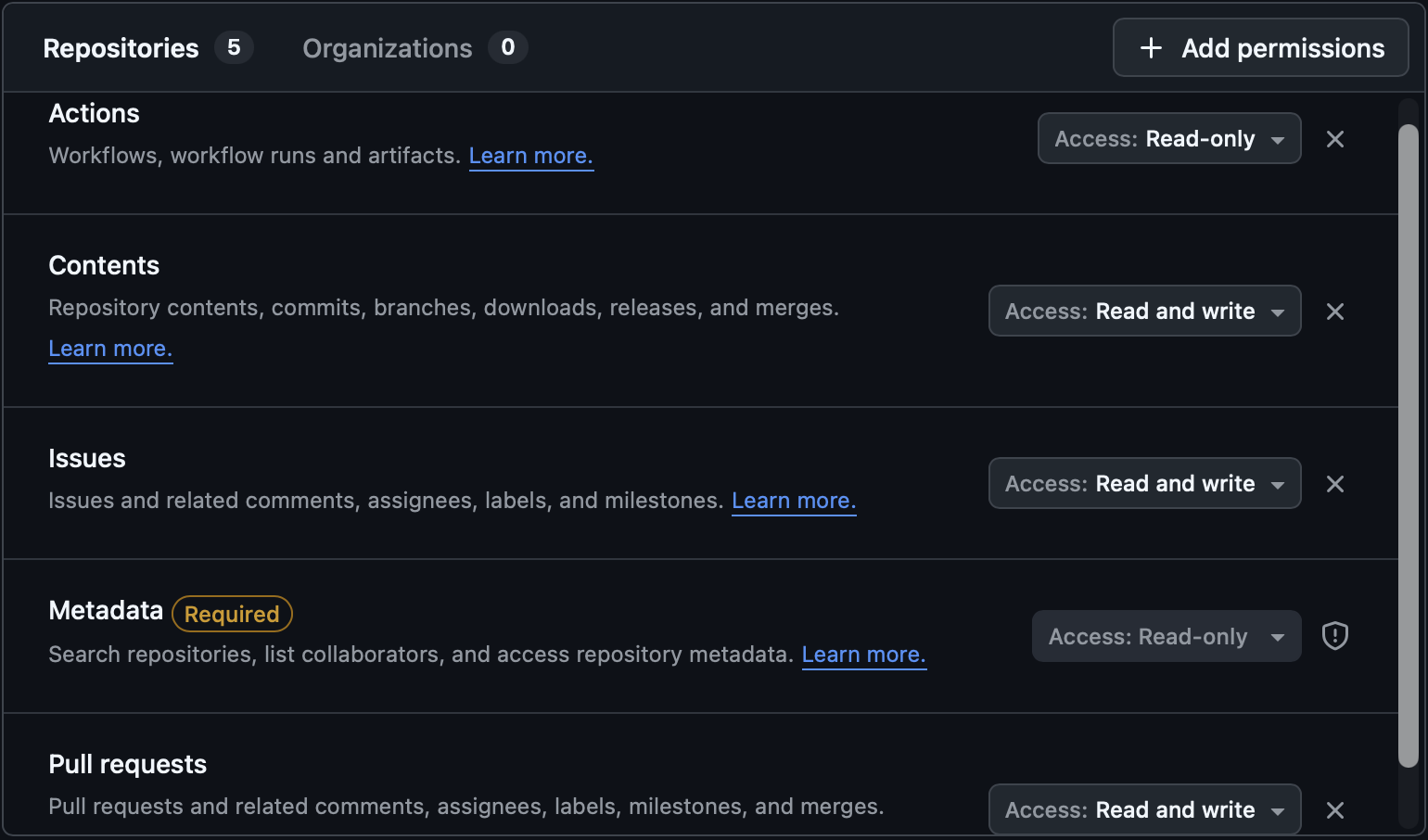The image size is (1428, 840).
Task: Open the Actions access level dropdown
Action: [x=1168, y=138]
